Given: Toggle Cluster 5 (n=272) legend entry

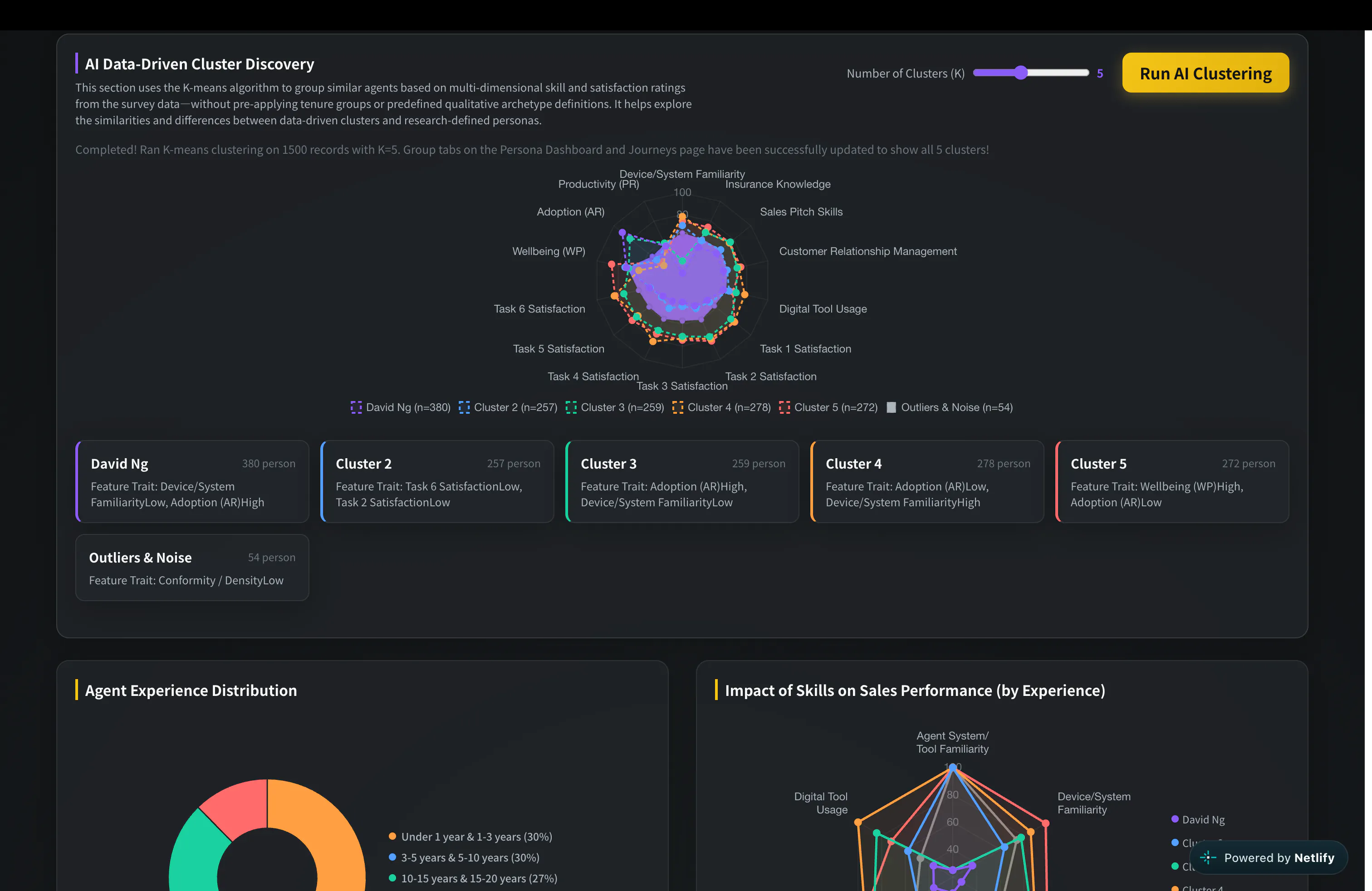Looking at the screenshot, I should (x=828, y=407).
